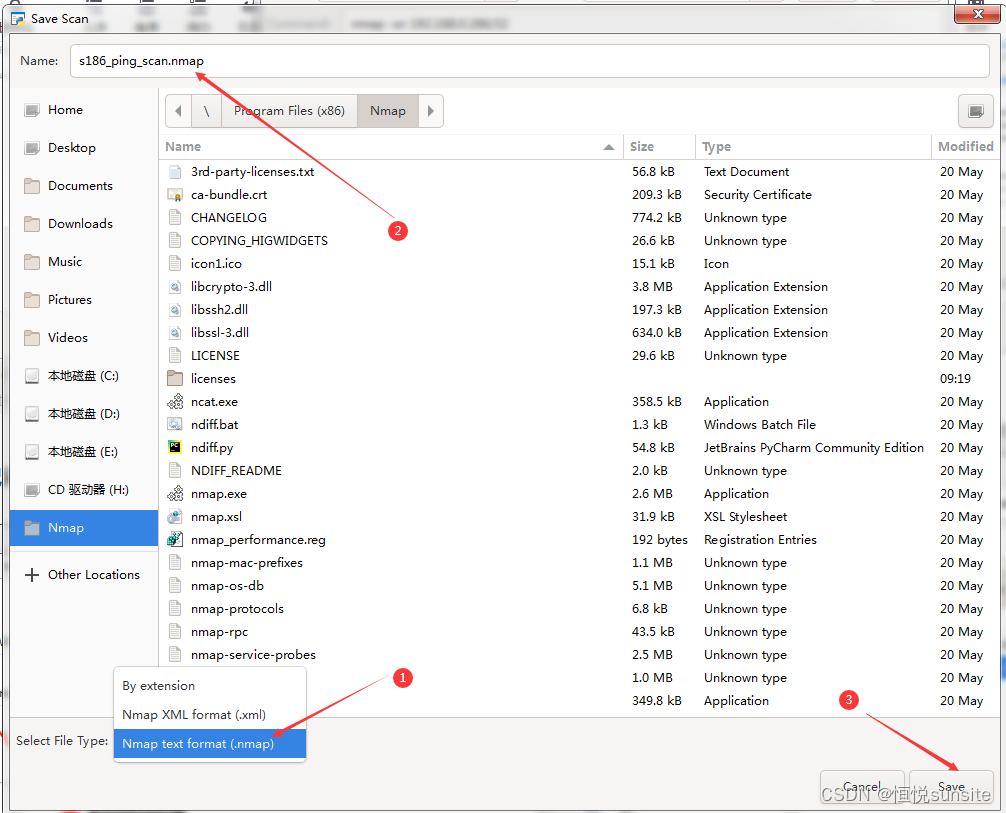Click the ndiff.bat batch file icon
The height and width of the screenshot is (813, 1006).
tap(175, 425)
